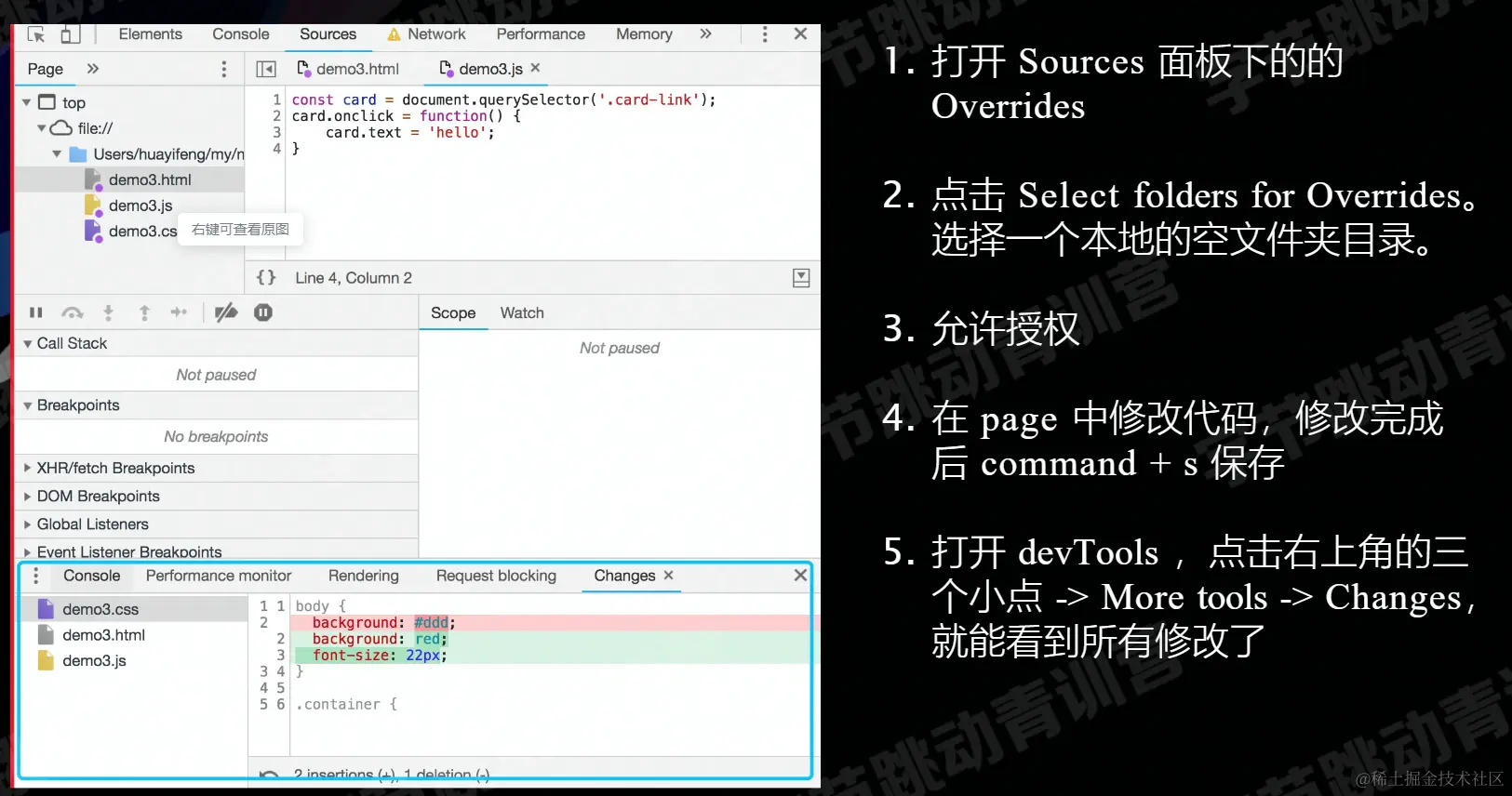The height and width of the screenshot is (796, 1512).
Task: Switch to drawer Console tab
Action: 91,576
